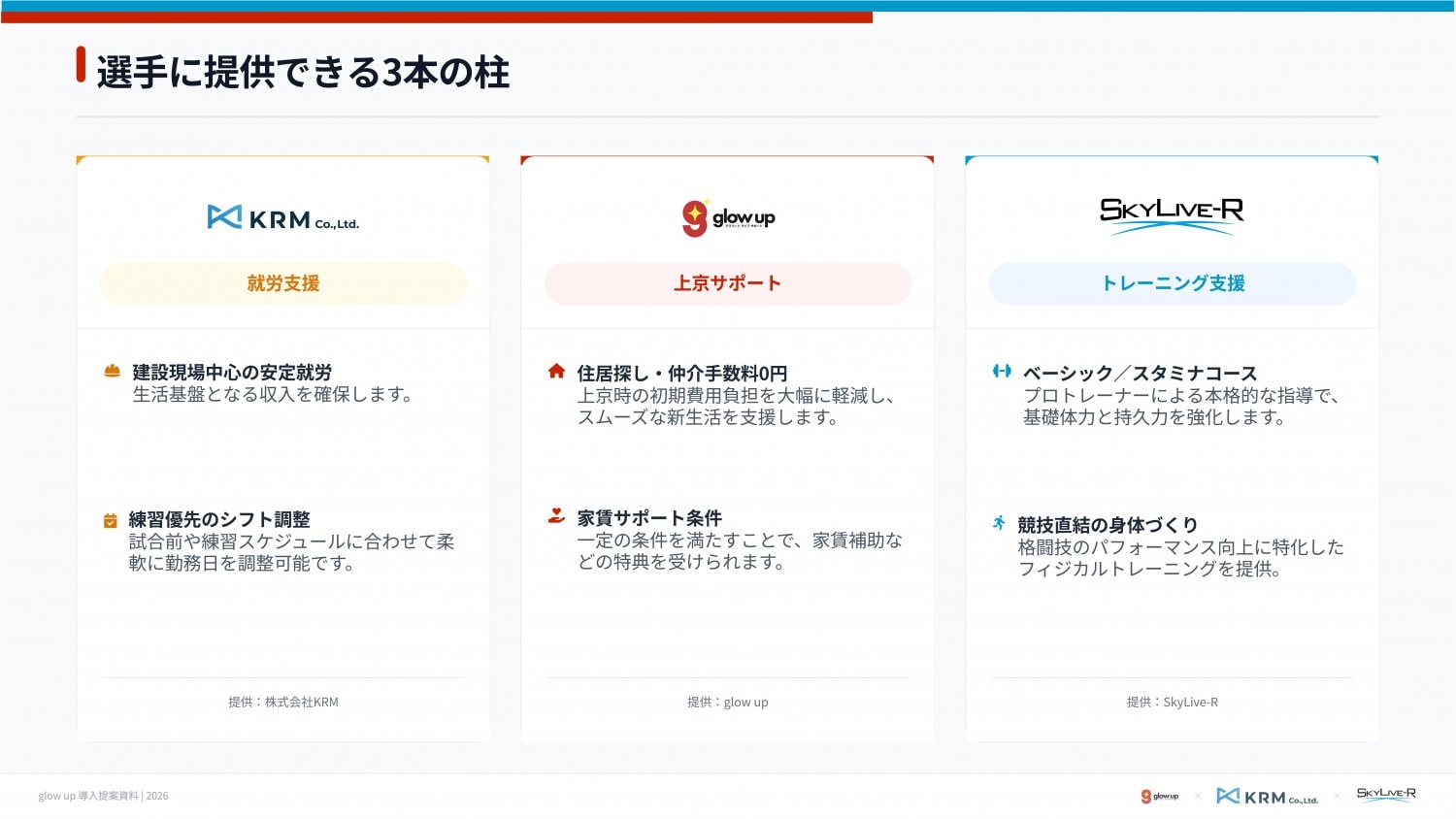This screenshot has width=1456, height=819.
Task: Click the hand-heart icon beside 家賃サポート条件
Action: point(556,516)
